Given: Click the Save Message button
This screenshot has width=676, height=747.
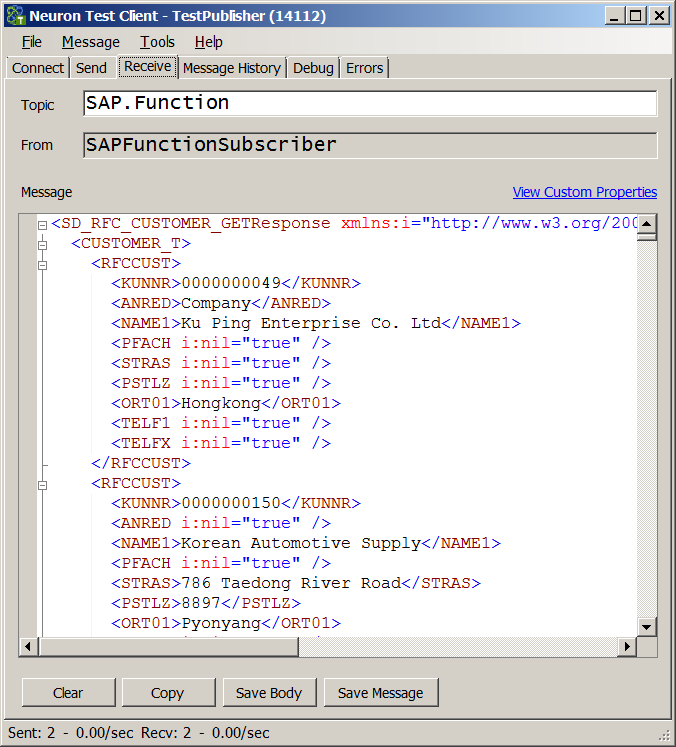Looking at the screenshot, I should click(381, 693).
